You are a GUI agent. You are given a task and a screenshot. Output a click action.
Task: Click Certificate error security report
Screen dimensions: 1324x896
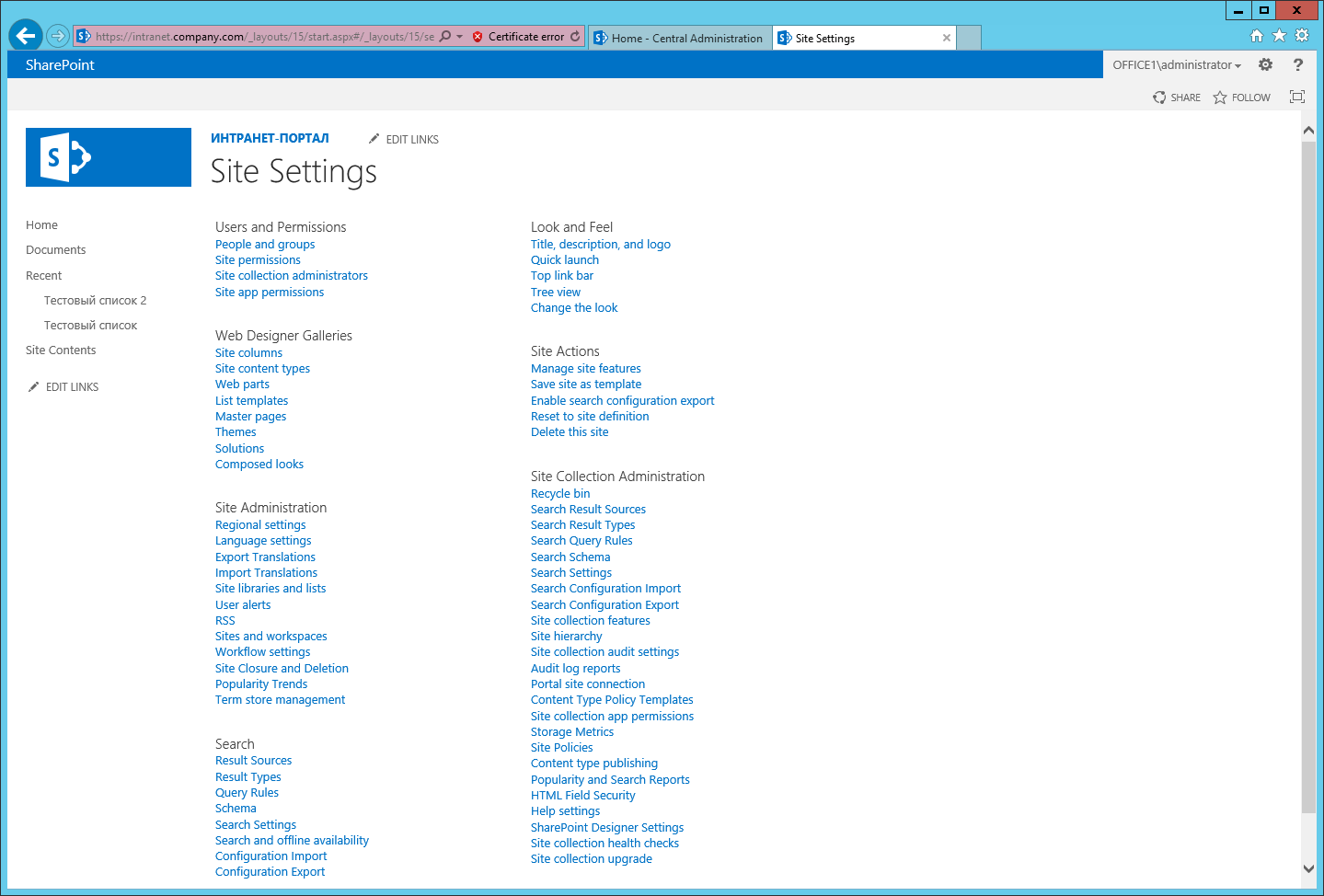(x=518, y=37)
